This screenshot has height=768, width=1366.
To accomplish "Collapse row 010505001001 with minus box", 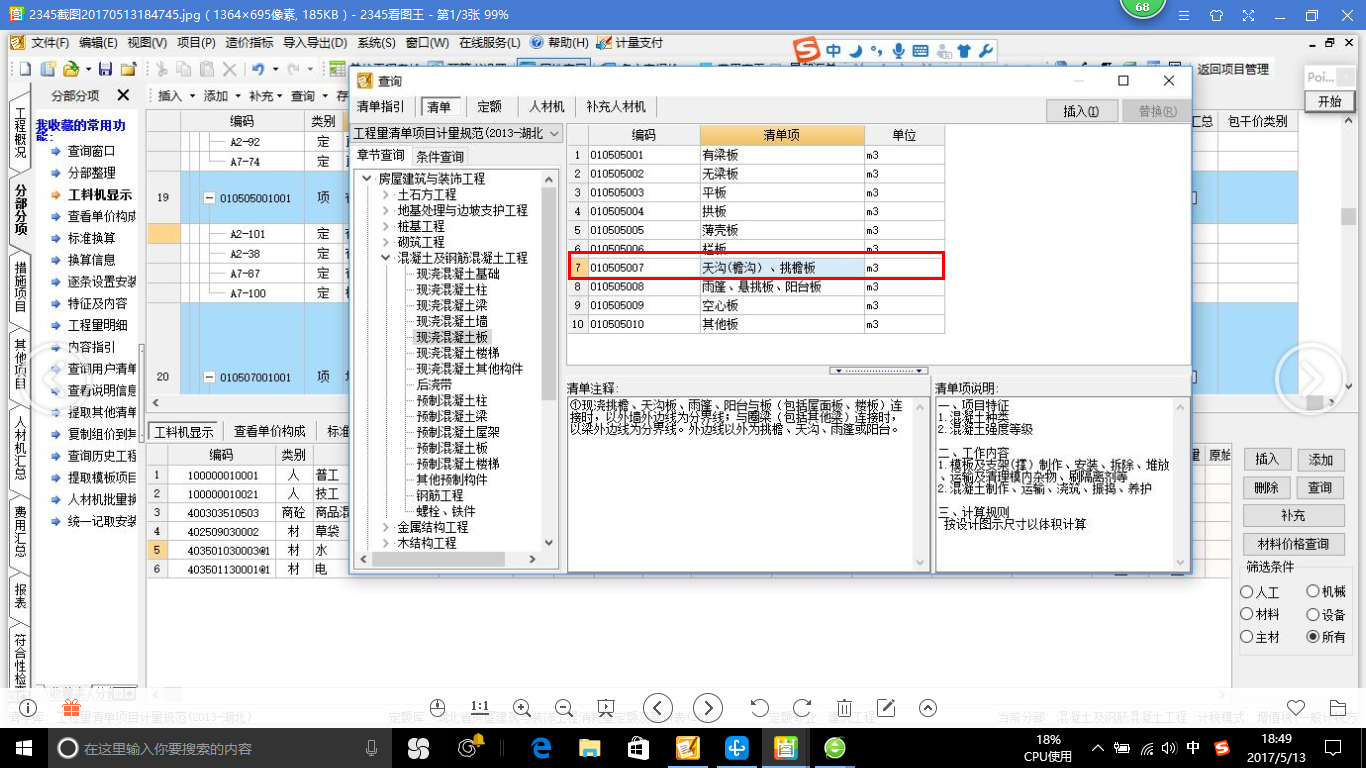I will (209, 198).
